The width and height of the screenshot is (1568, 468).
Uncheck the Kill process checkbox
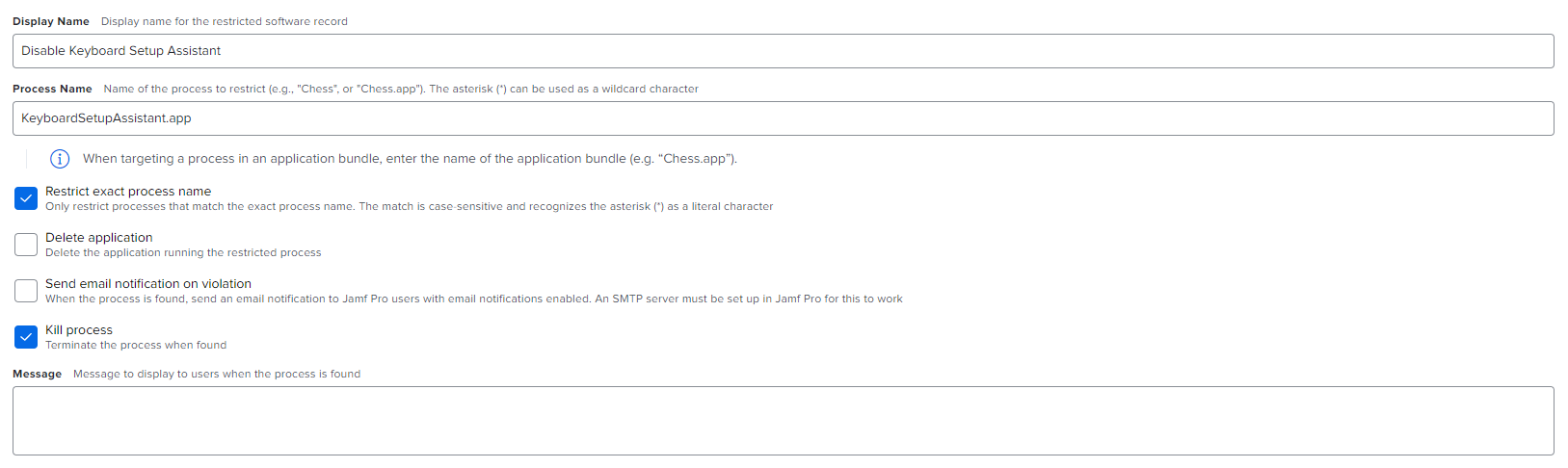coord(26,337)
